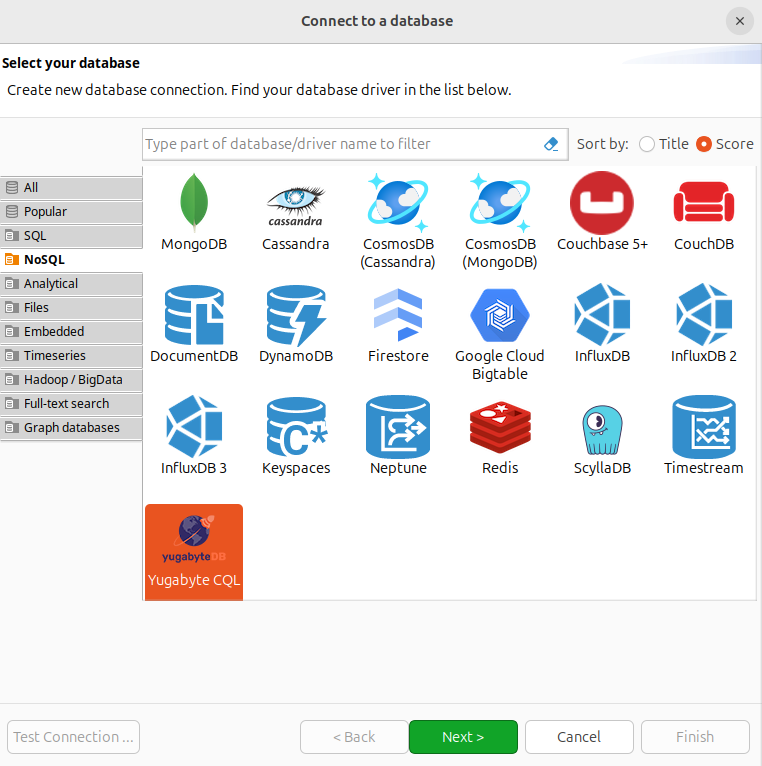This screenshot has width=762, height=766.
Task: Choose the DynamoDB database icon
Action: (x=295, y=316)
